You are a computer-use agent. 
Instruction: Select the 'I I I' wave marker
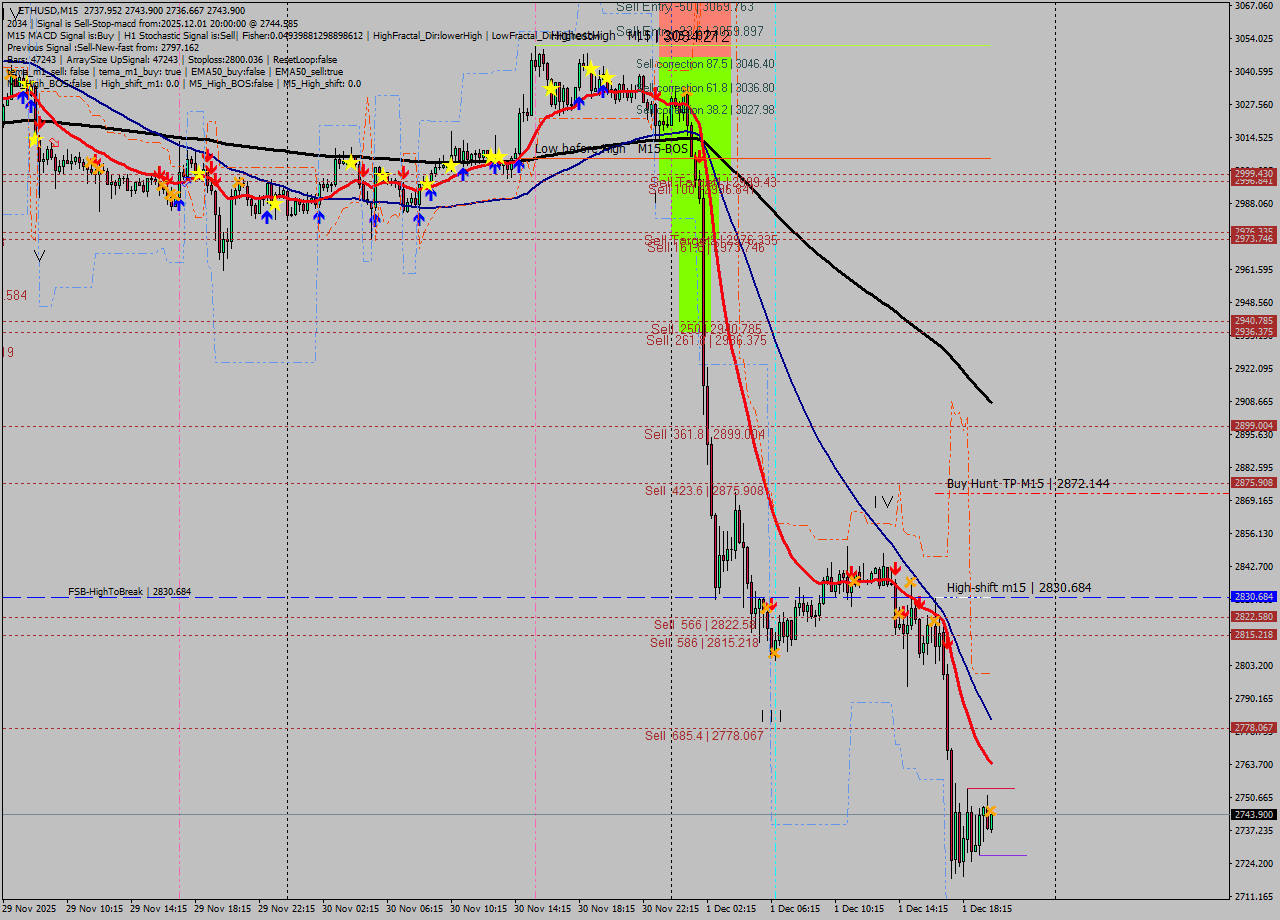pos(771,716)
